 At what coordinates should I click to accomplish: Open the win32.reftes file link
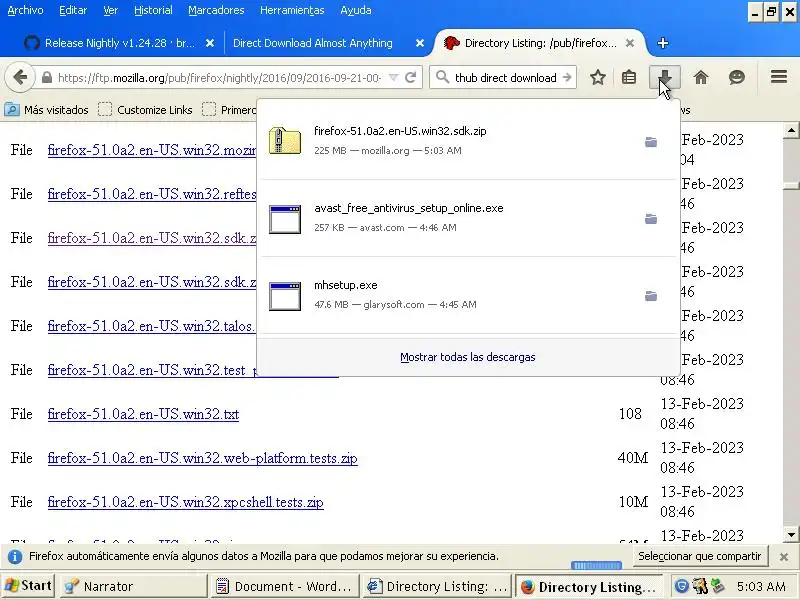coord(152,194)
